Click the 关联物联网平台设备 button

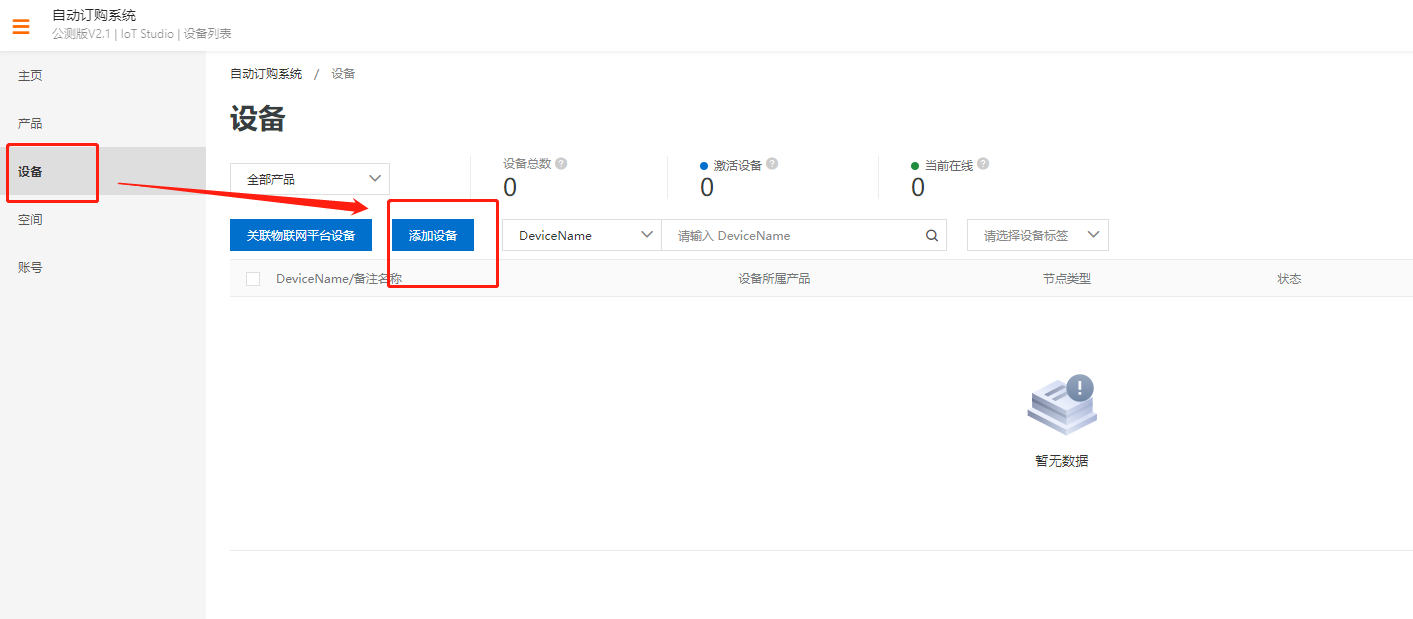(301, 236)
